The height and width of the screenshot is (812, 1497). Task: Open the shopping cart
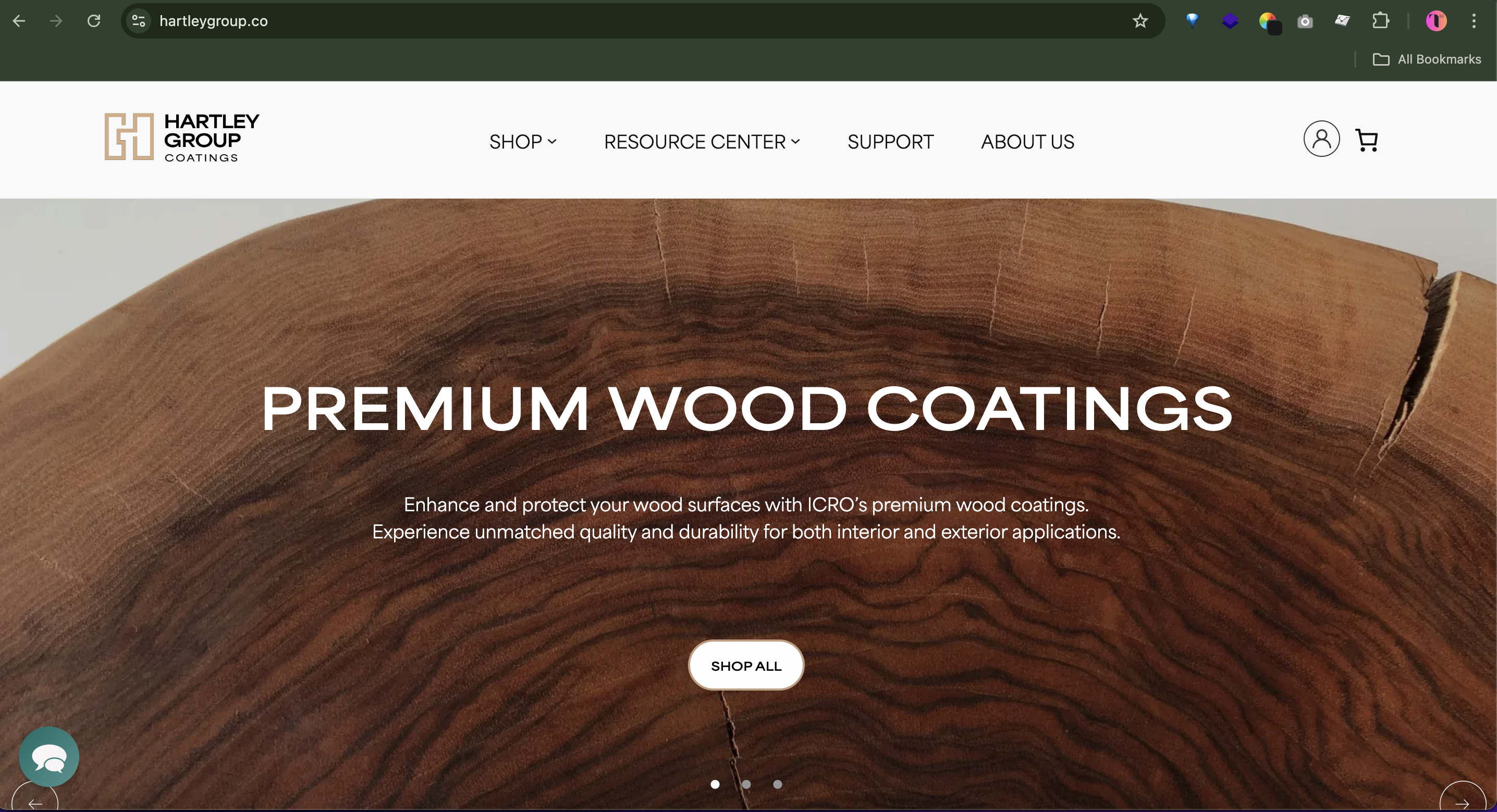tap(1367, 140)
